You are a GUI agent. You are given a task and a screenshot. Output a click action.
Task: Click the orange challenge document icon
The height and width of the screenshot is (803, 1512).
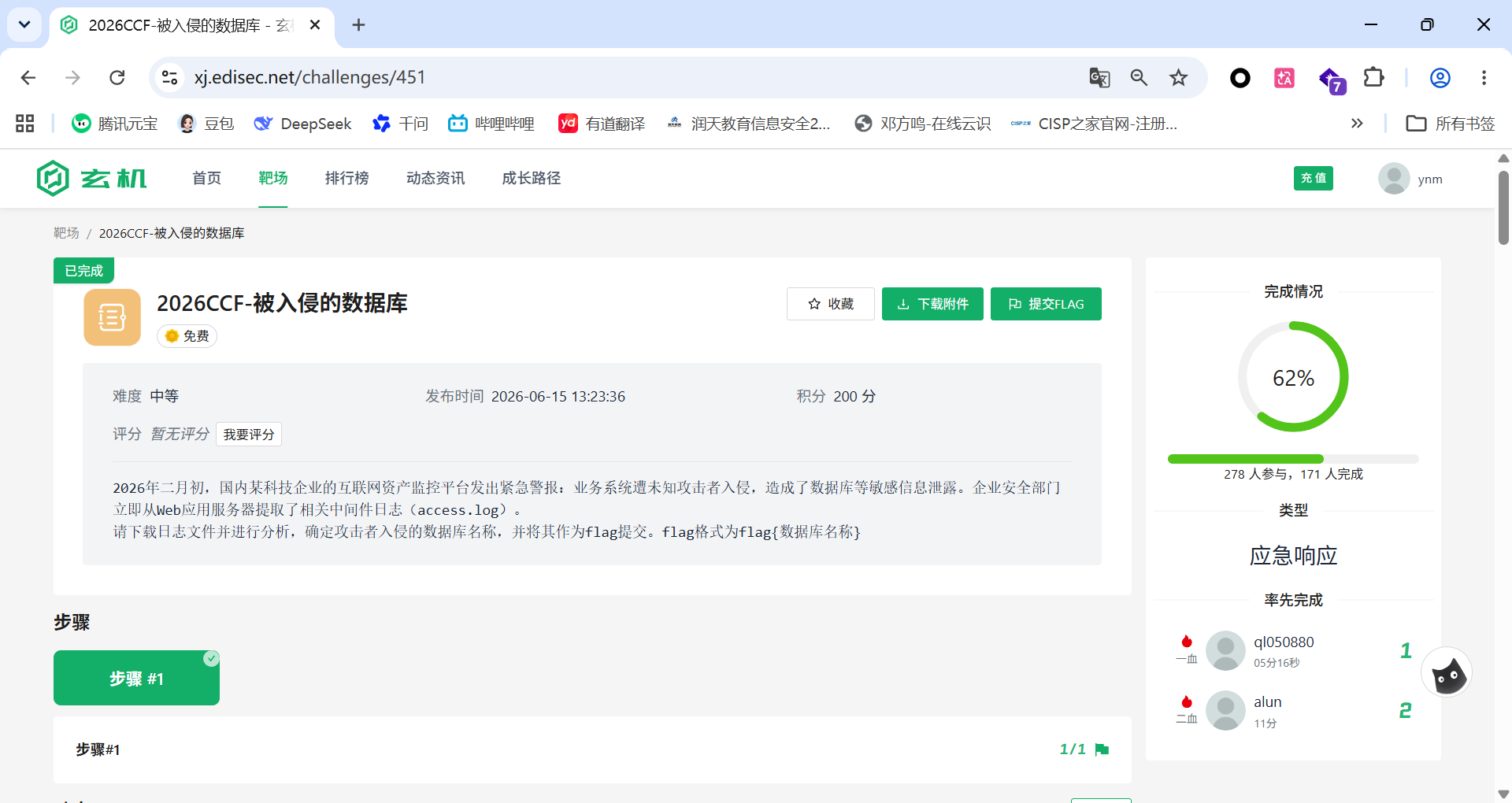tap(113, 317)
